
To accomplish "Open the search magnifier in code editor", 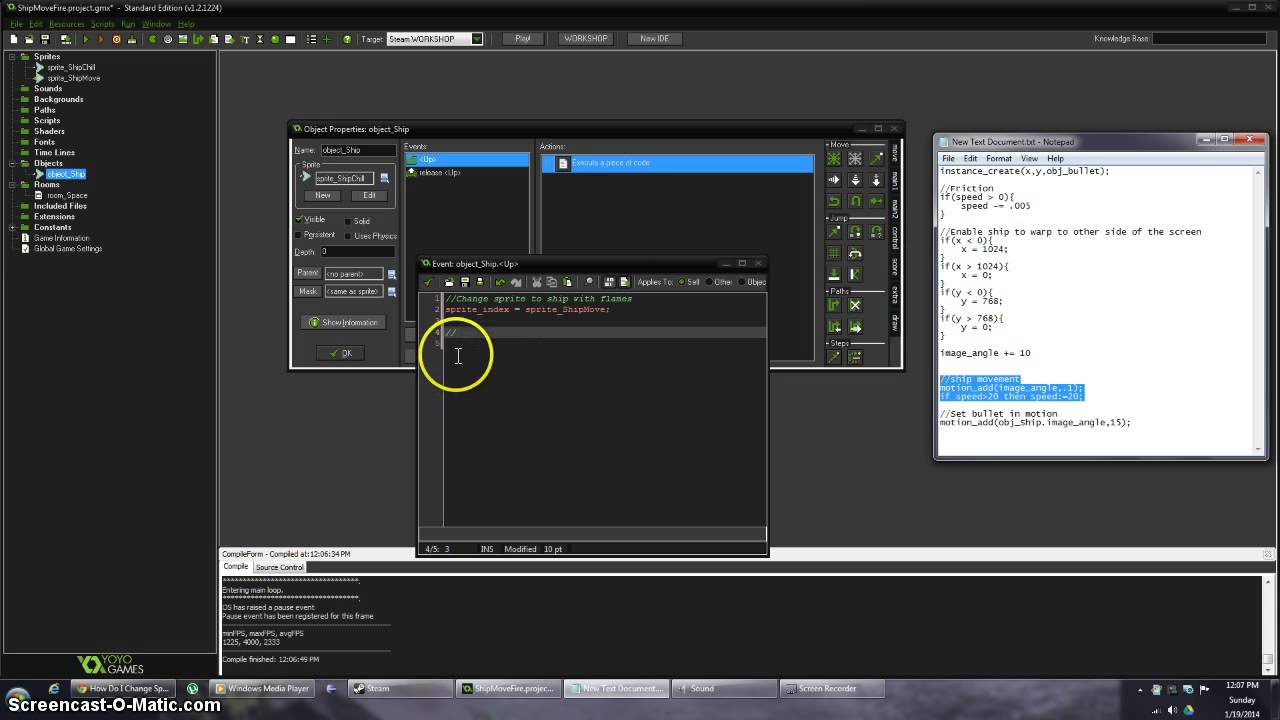I will point(589,282).
